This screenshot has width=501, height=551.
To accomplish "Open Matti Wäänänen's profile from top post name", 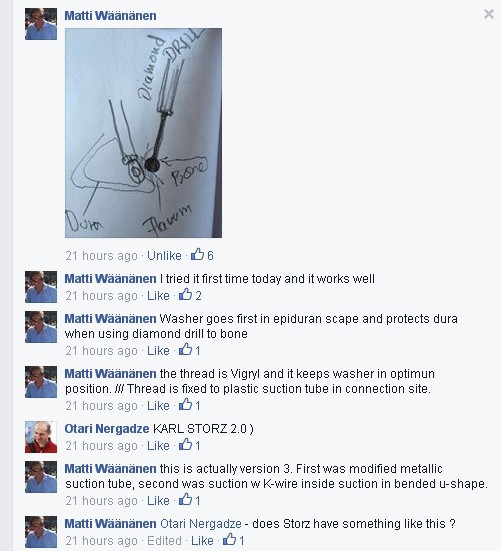I will pyautogui.click(x=110, y=15).
